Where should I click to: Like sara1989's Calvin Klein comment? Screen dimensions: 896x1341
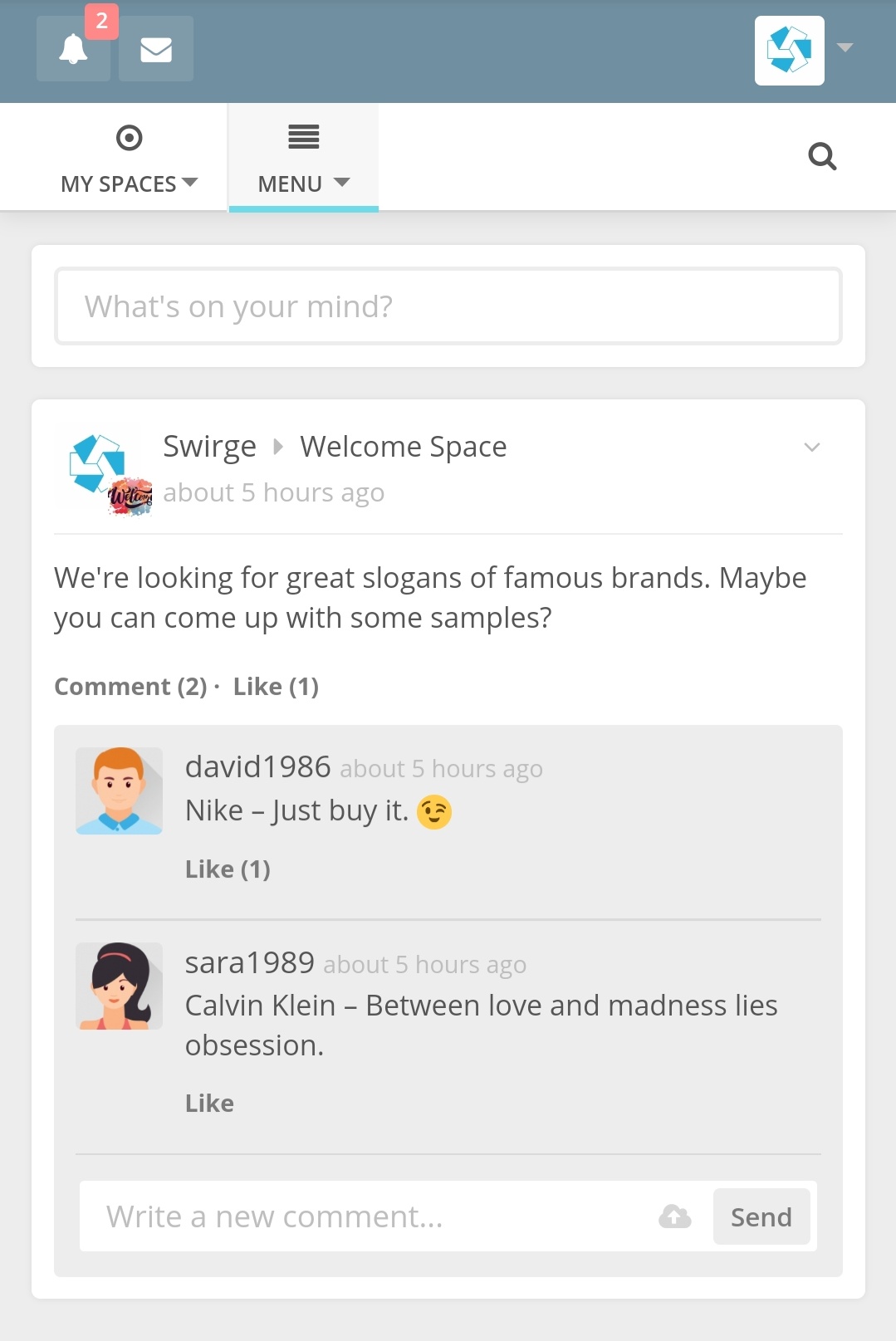click(209, 1104)
